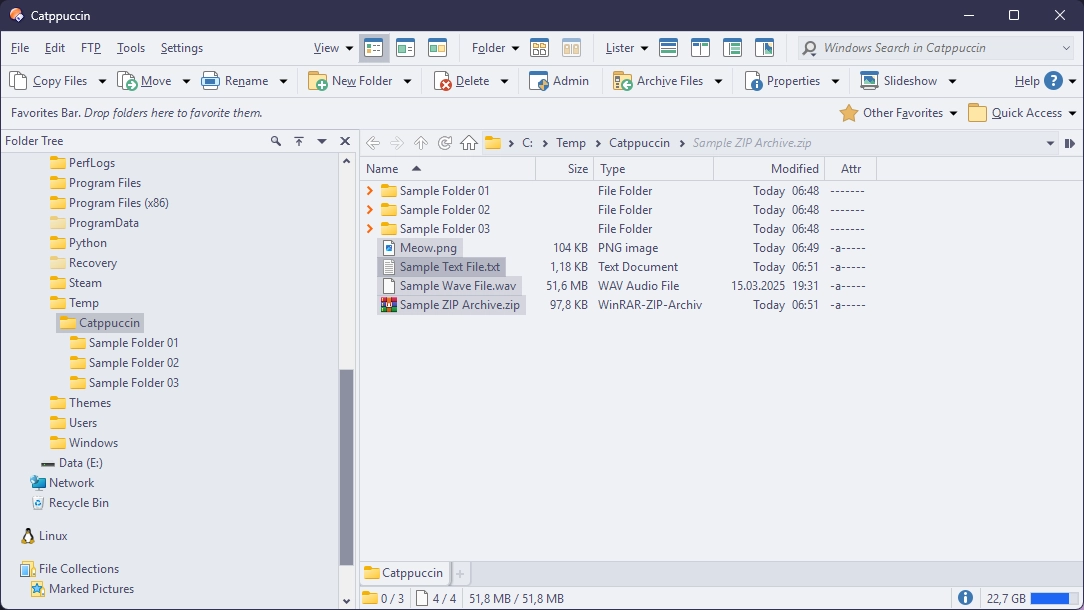Click the Move button
The width and height of the screenshot is (1084, 610).
point(145,81)
